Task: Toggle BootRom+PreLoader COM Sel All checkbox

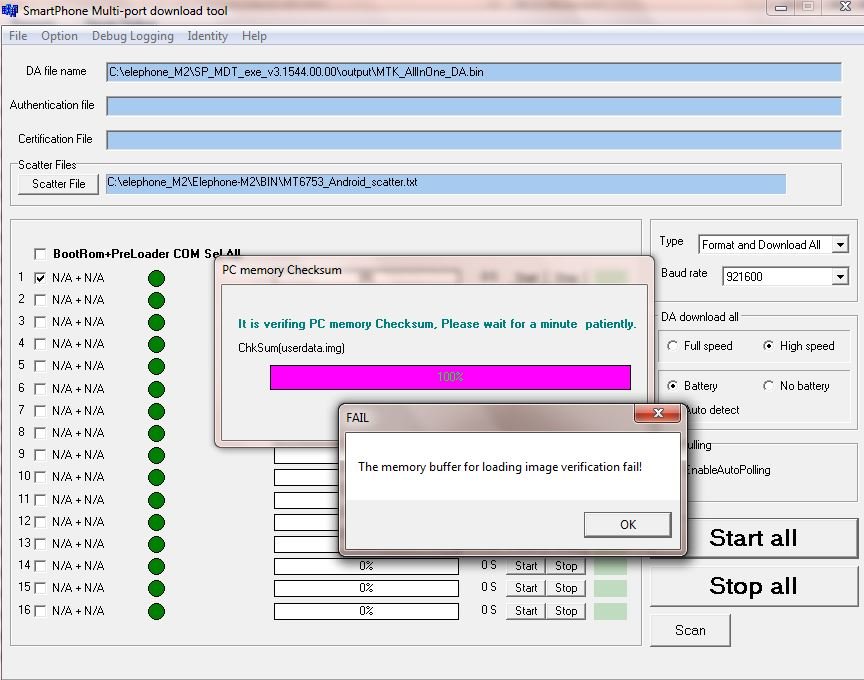Action: (x=40, y=253)
